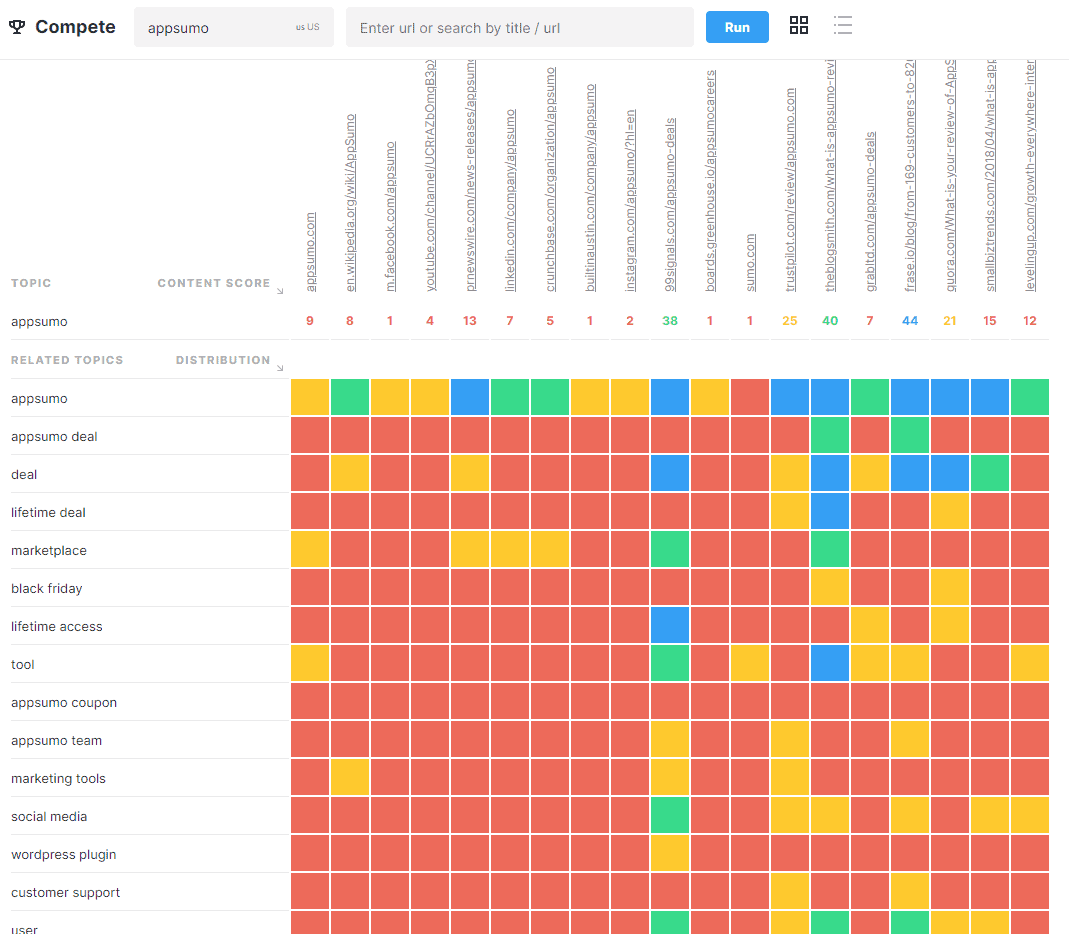Click the appsumo team topic label

(57, 740)
